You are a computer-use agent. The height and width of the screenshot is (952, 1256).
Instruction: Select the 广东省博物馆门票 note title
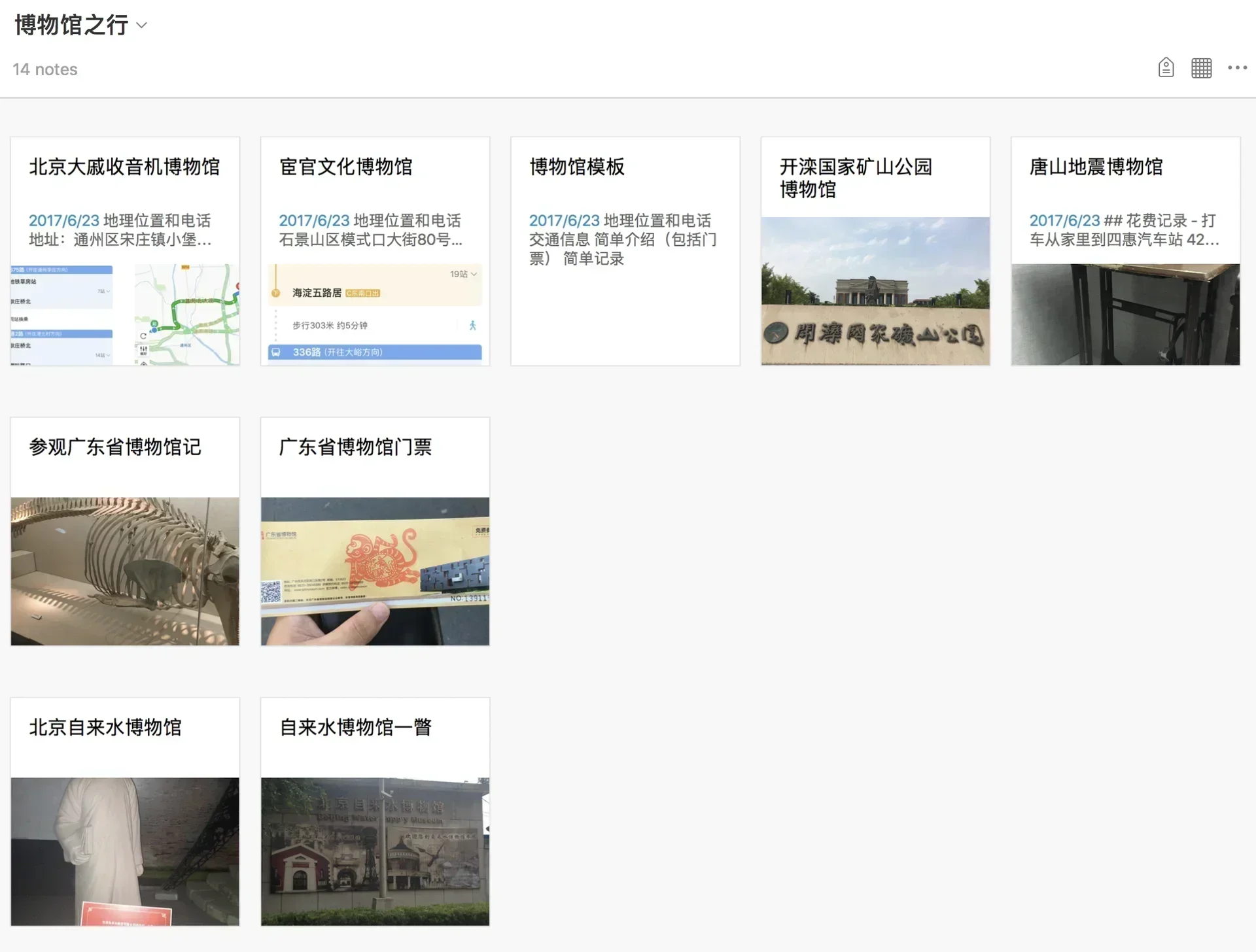coord(355,447)
